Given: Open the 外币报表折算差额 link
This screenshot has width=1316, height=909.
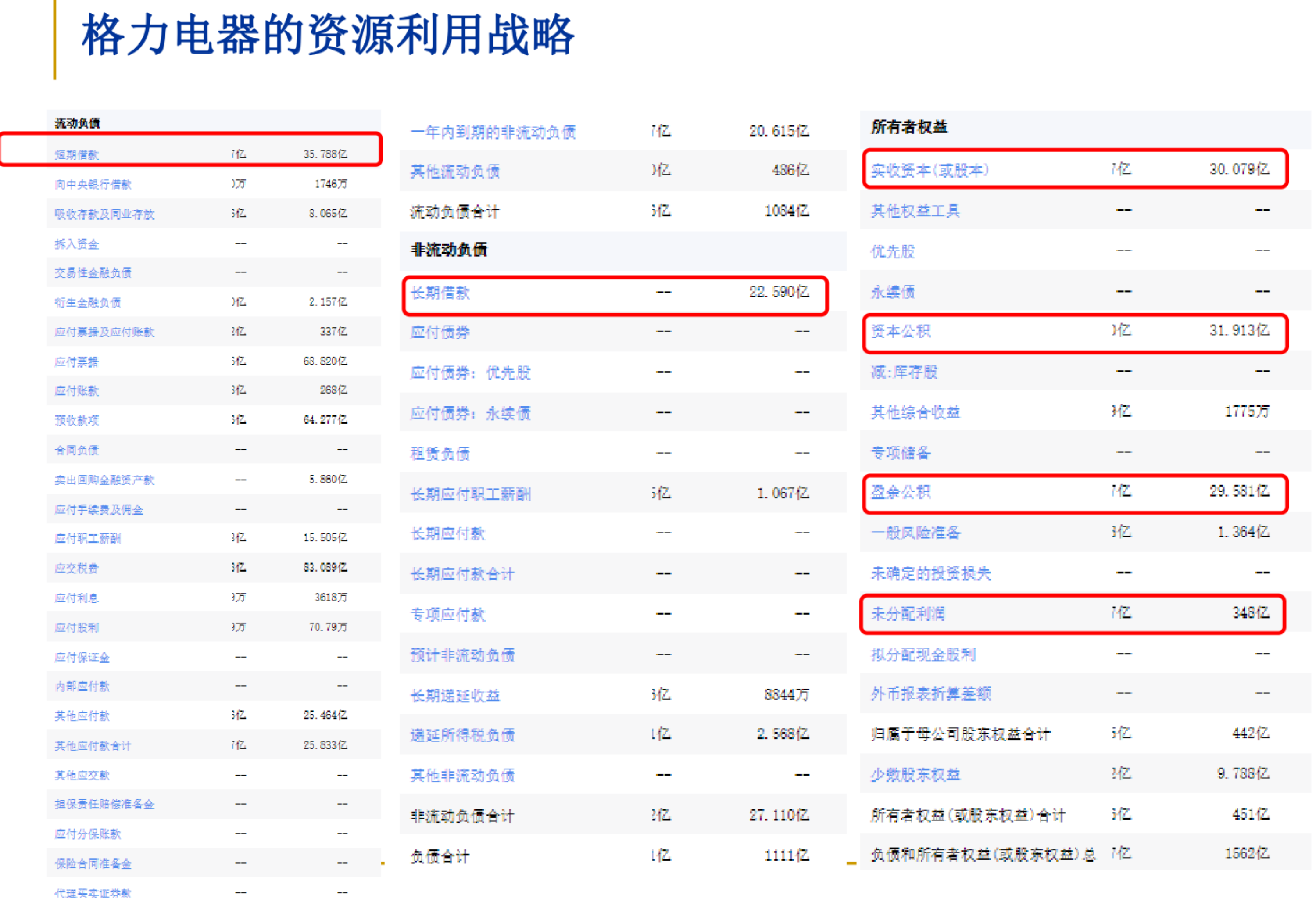Looking at the screenshot, I should coord(931,693).
